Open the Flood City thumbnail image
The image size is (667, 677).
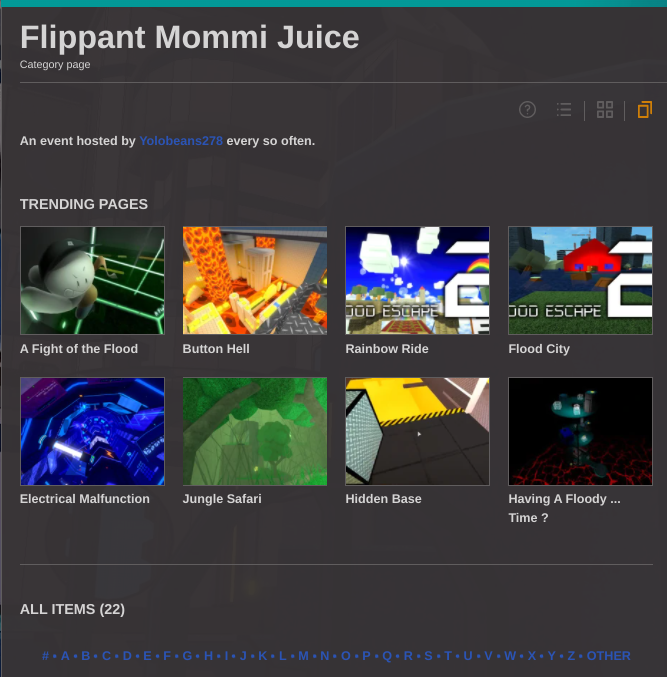pyautogui.click(x=580, y=280)
